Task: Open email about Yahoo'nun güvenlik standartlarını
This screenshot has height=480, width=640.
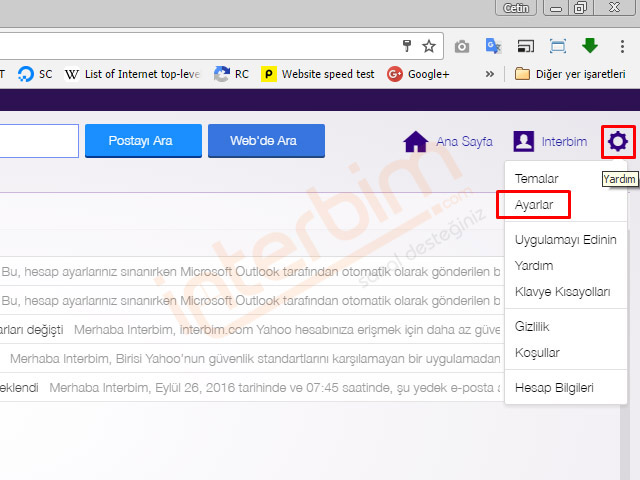Action: point(252,358)
